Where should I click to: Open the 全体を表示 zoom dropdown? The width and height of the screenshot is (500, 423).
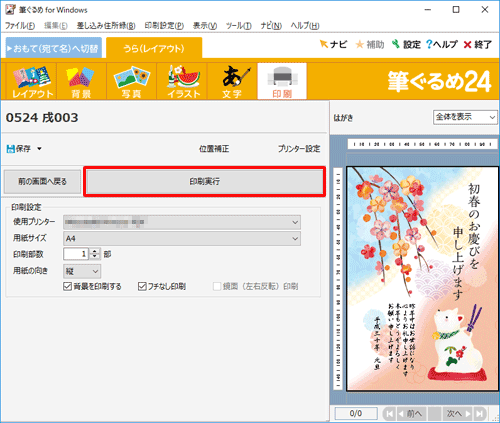click(465, 117)
